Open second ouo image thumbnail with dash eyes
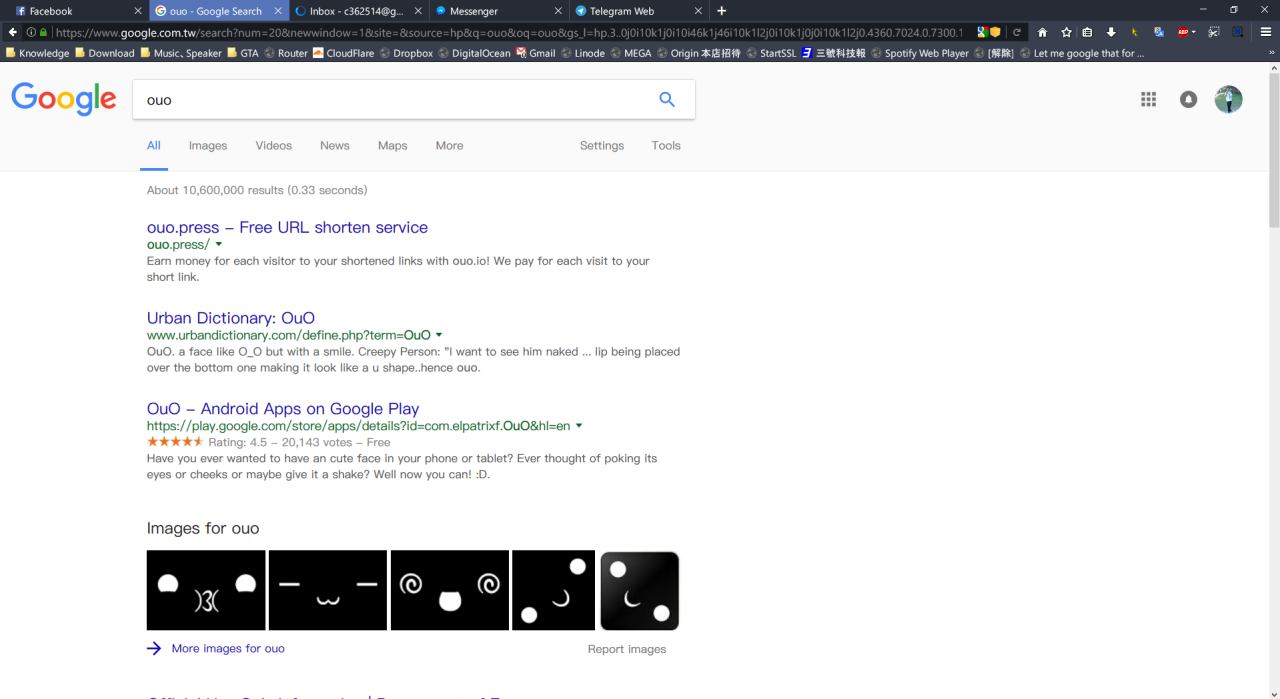 [x=328, y=590]
